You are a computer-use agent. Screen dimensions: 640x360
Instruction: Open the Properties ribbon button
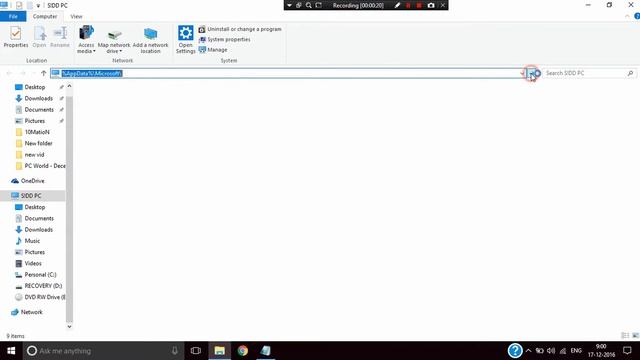[16, 37]
